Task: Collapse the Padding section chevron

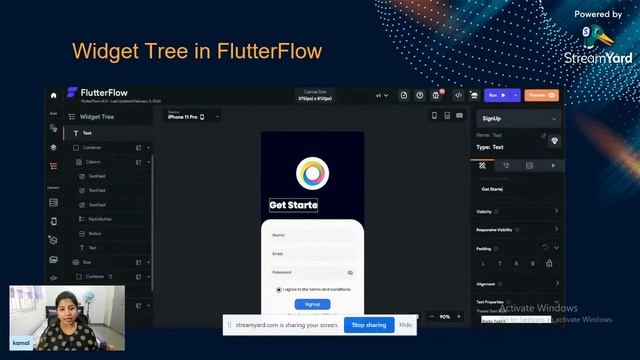Action: click(556, 248)
